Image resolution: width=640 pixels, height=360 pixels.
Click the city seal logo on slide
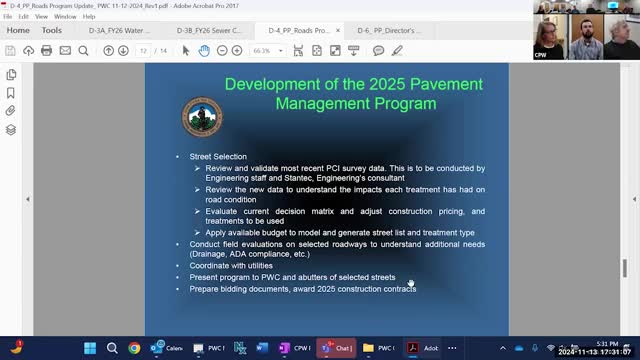click(202, 117)
